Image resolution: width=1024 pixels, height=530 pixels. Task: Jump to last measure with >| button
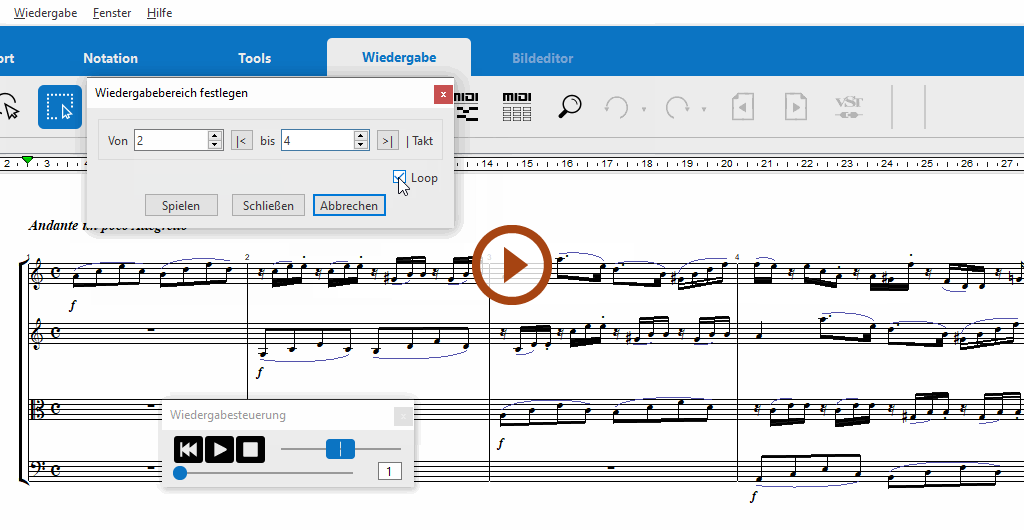388,141
